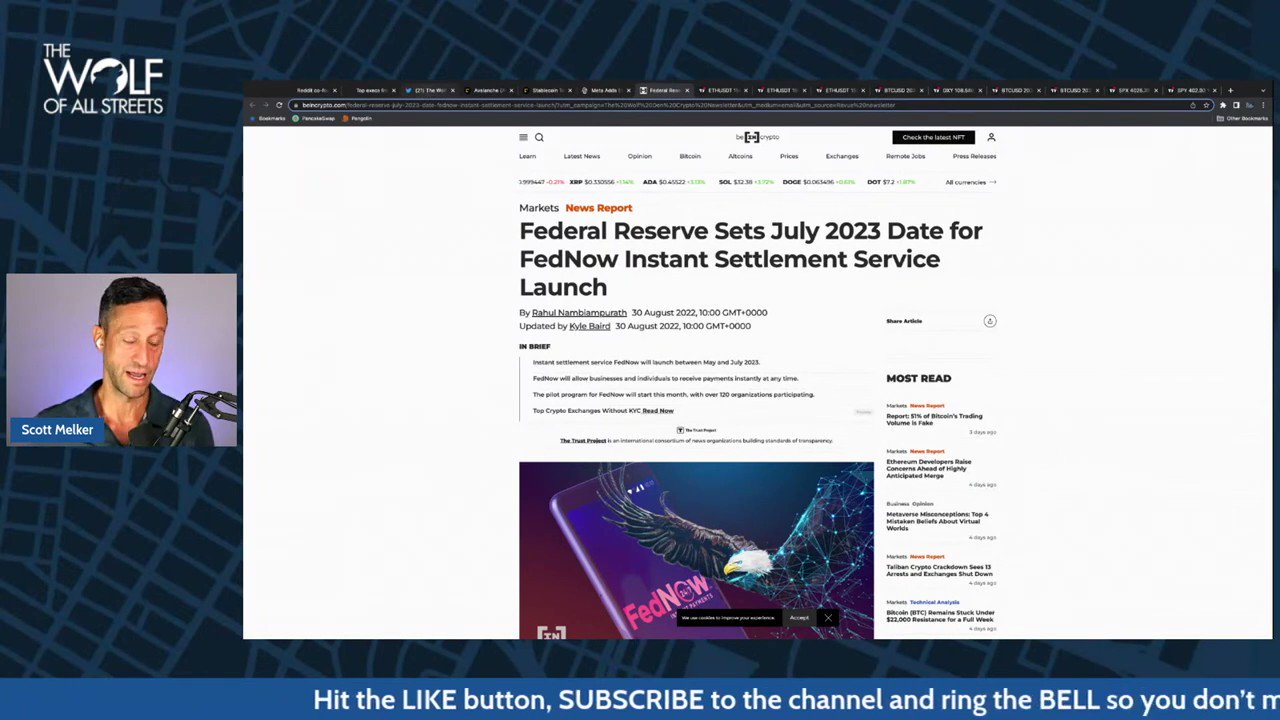1280x720 pixels.
Task: Switch to the DXY browser tab
Action: click(x=957, y=90)
